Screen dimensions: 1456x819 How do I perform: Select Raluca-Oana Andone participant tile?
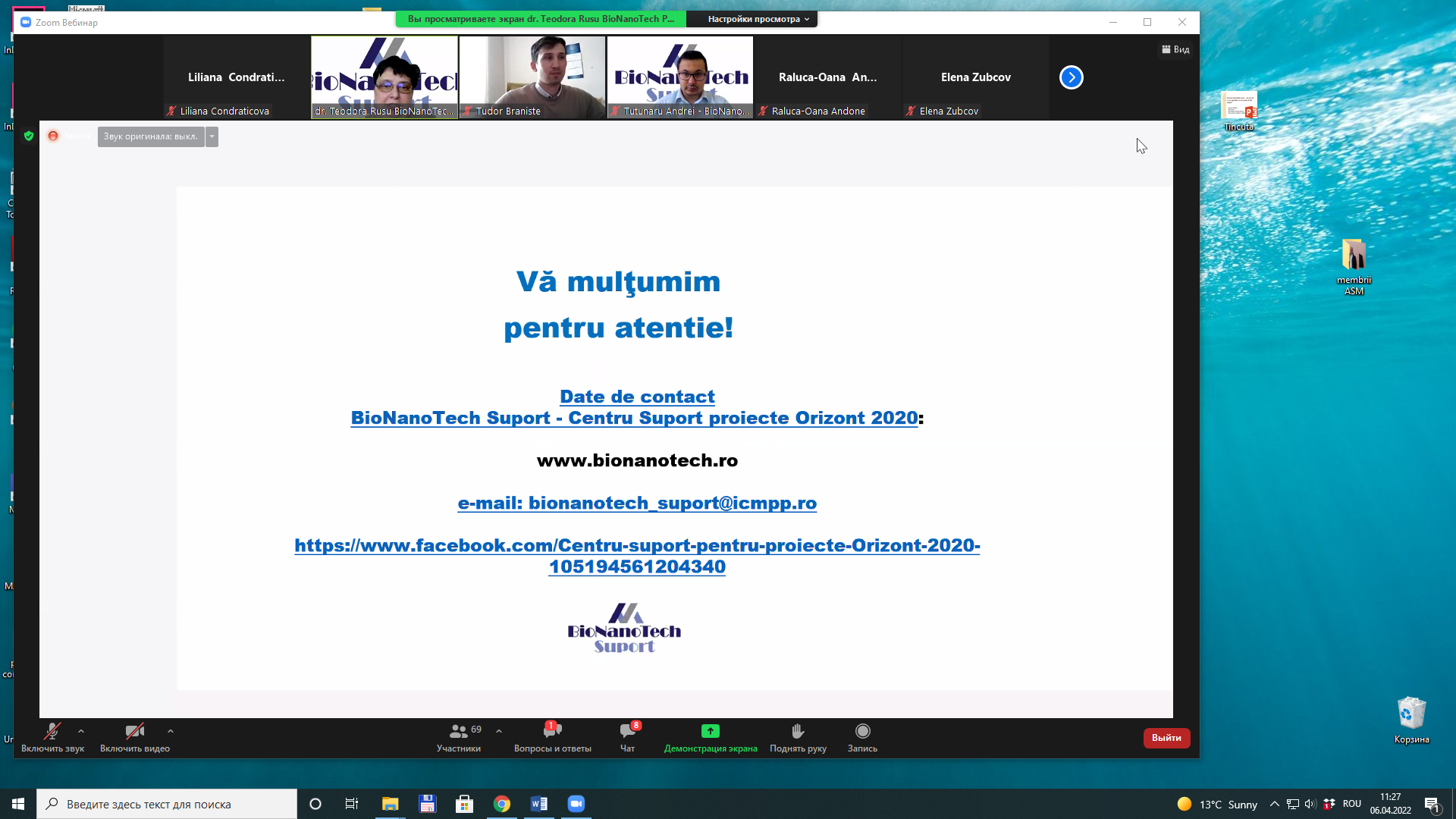coord(828,77)
